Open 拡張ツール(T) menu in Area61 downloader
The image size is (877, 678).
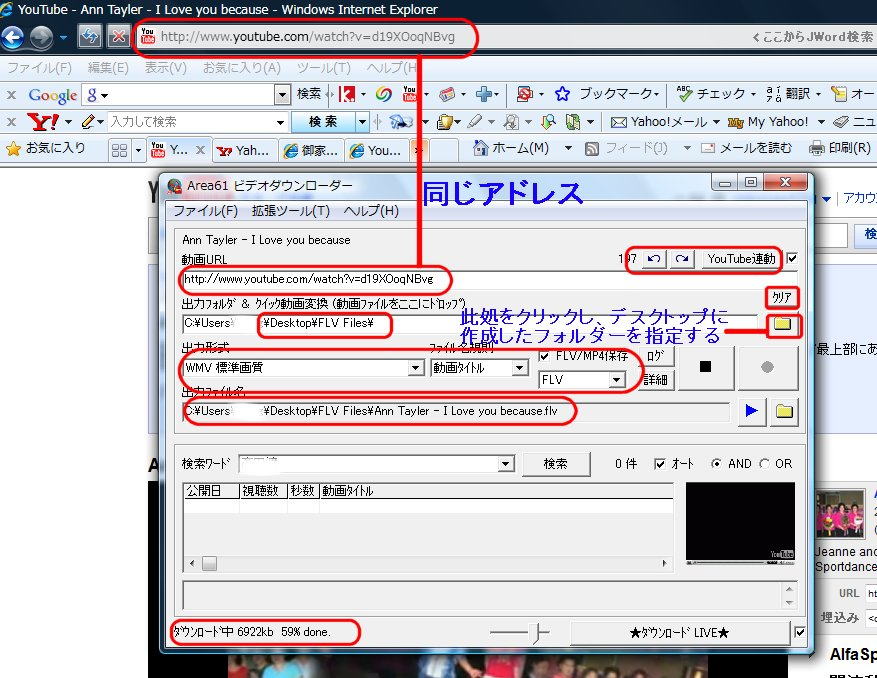(291, 211)
